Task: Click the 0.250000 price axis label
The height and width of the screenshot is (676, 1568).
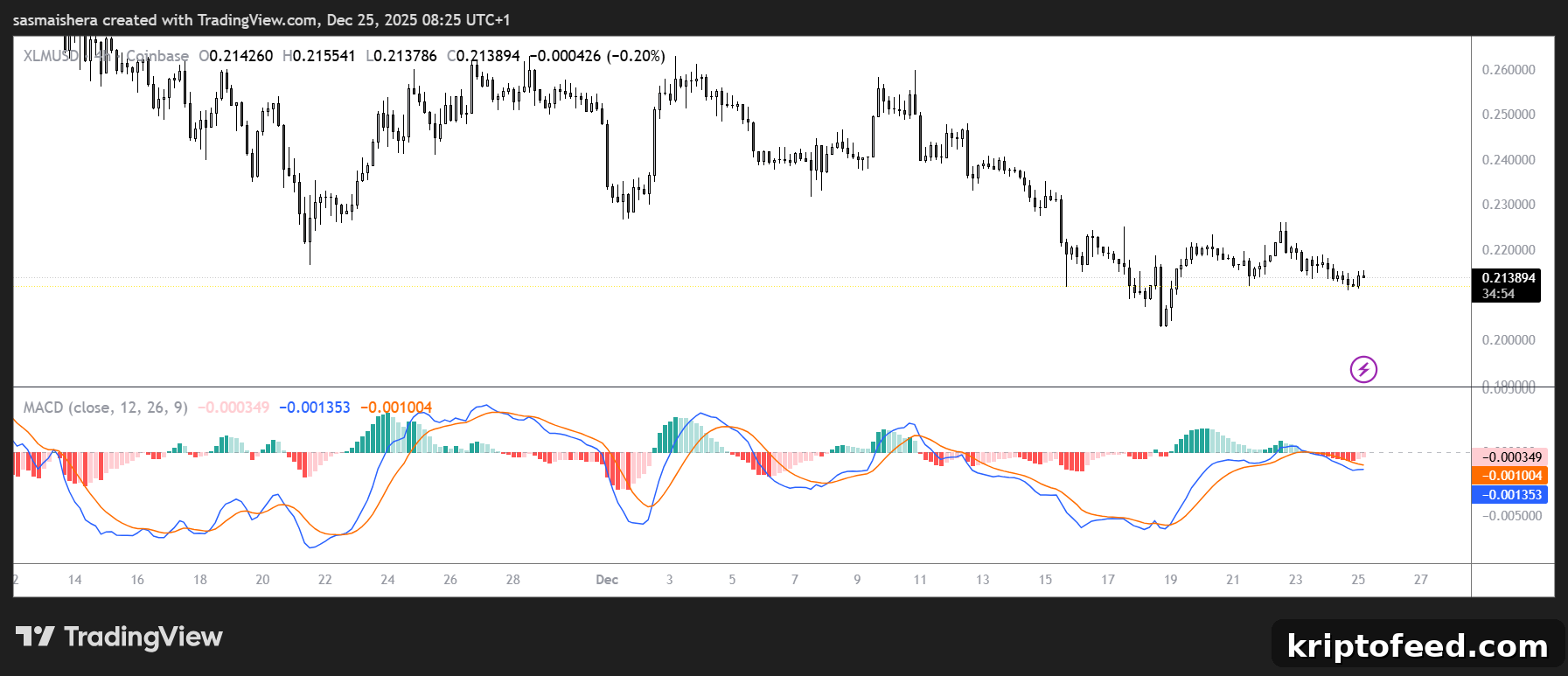Action: click(1509, 115)
